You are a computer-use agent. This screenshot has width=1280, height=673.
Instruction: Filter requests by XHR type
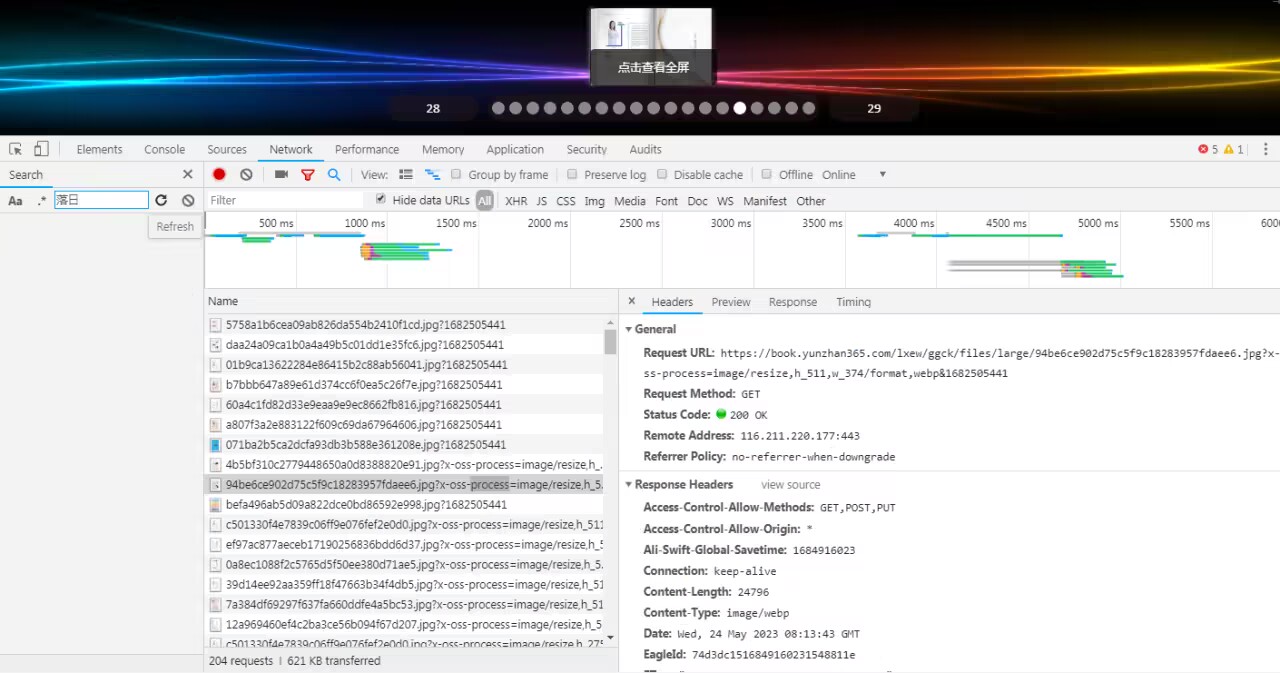pyautogui.click(x=516, y=201)
